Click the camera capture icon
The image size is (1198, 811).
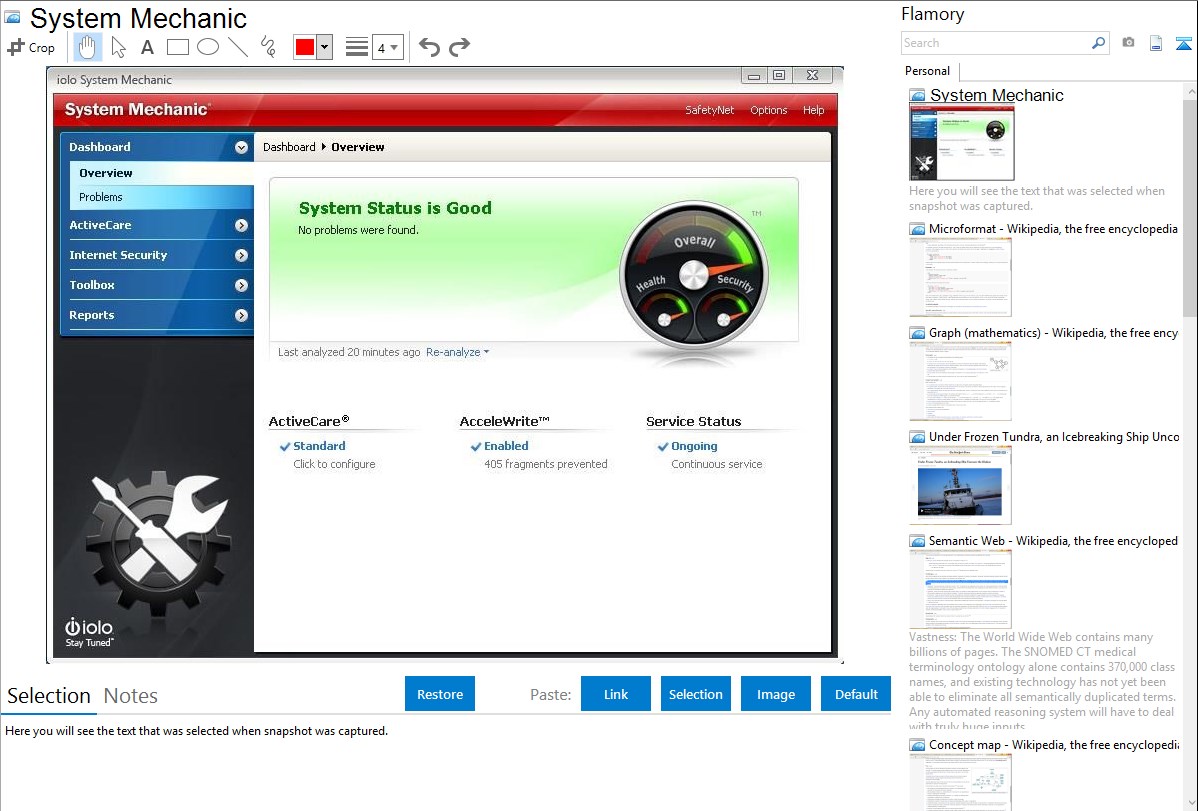click(x=1128, y=43)
